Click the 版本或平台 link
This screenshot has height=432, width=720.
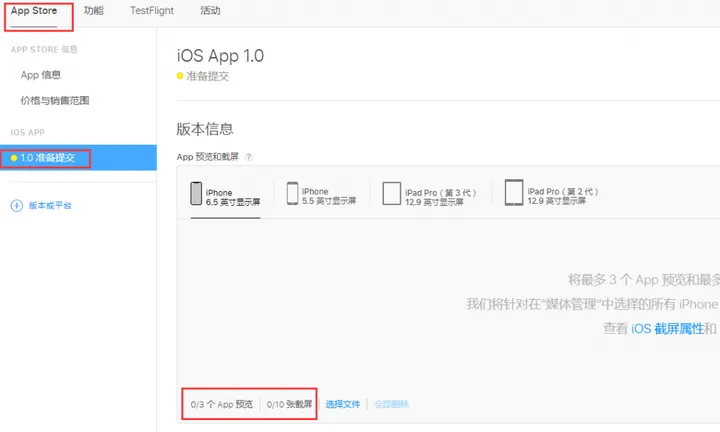click(x=50, y=206)
